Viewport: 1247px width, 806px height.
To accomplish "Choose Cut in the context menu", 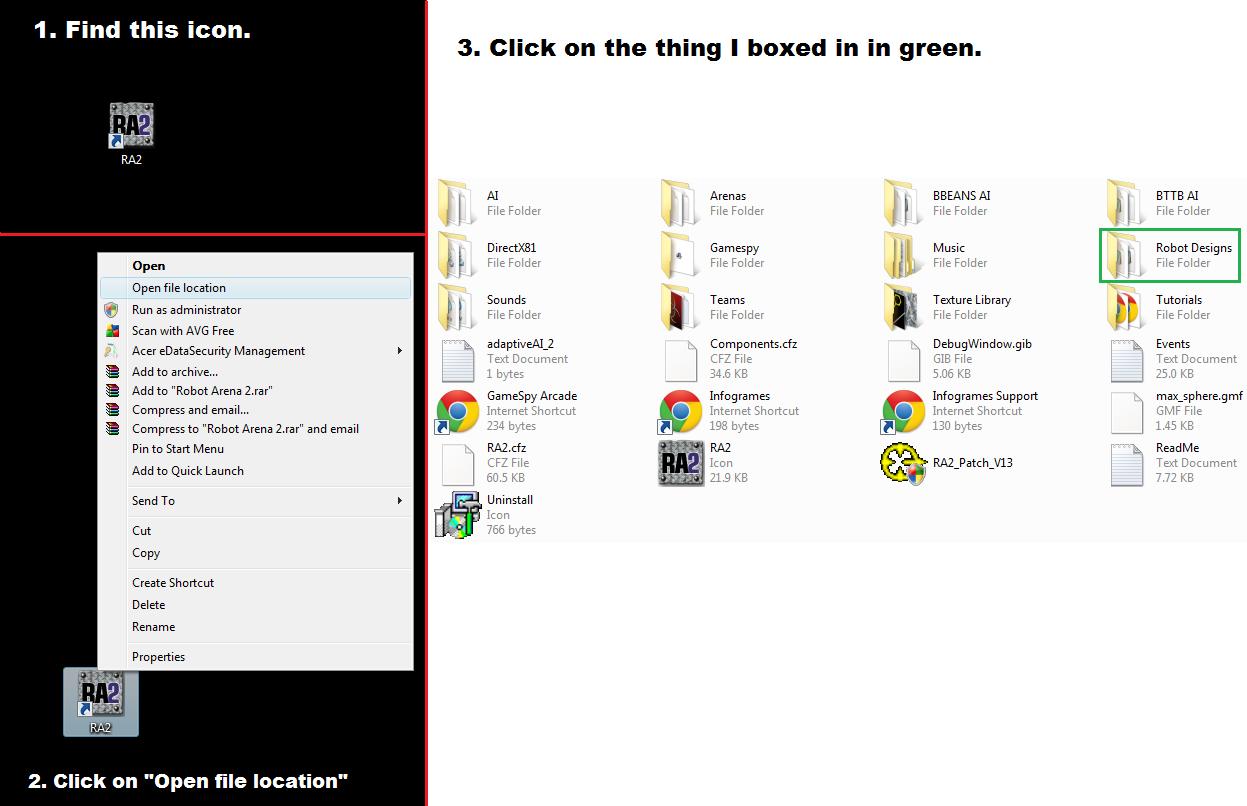I will (x=255, y=531).
